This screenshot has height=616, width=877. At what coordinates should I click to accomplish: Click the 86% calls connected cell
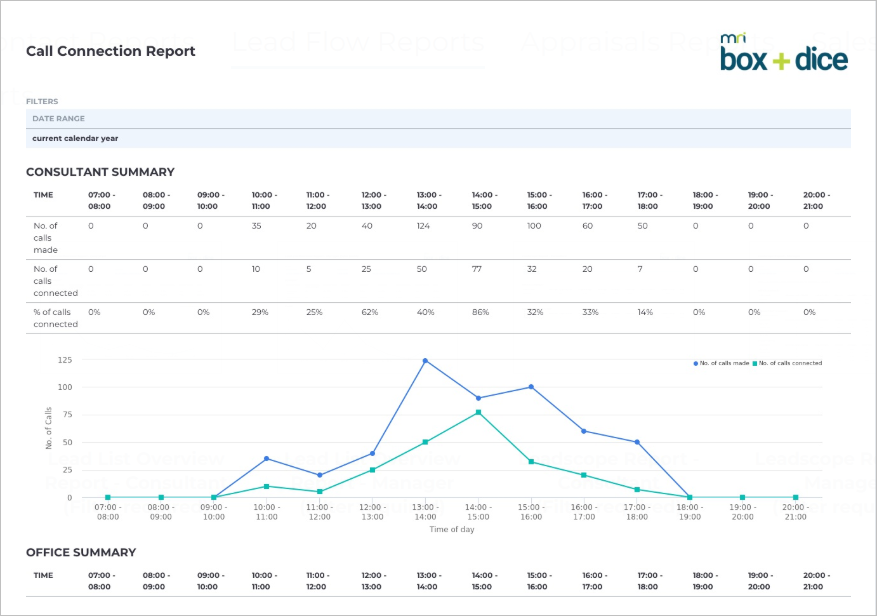[480, 312]
